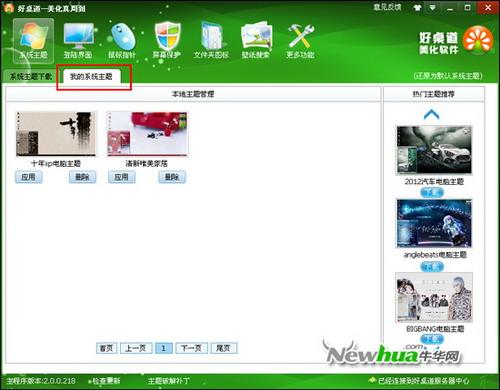Go to 下一页 in pagination

pos(192,348)
